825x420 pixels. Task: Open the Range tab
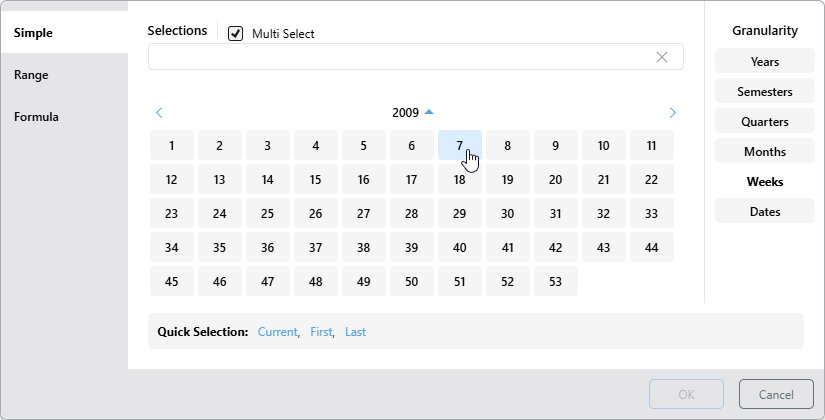click(31, 75)
